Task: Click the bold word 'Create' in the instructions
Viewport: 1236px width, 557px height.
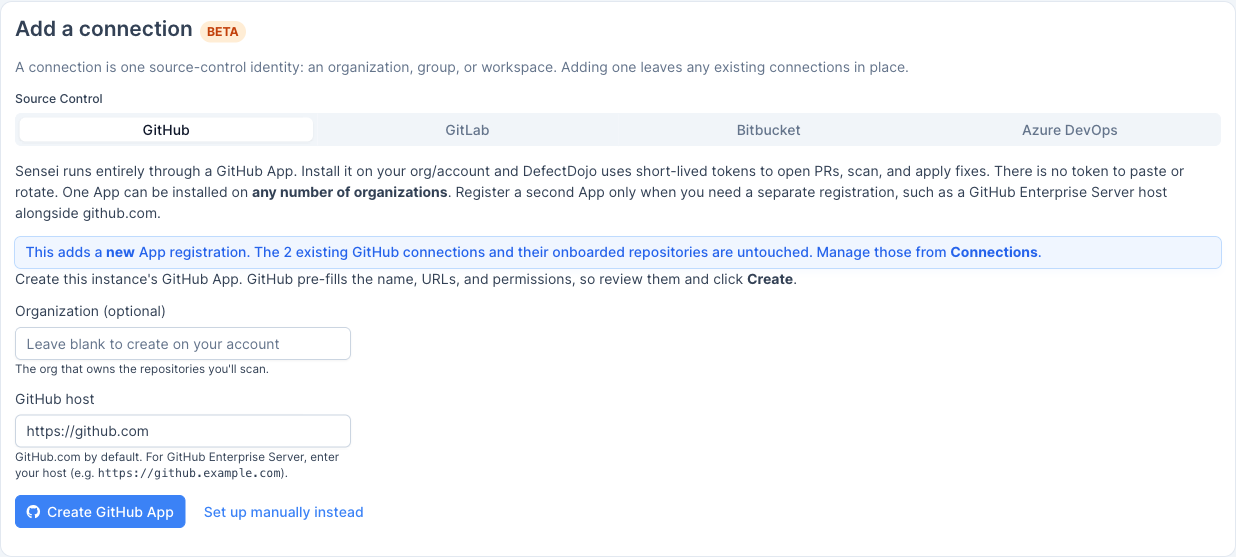Action: tap(770, 279)
